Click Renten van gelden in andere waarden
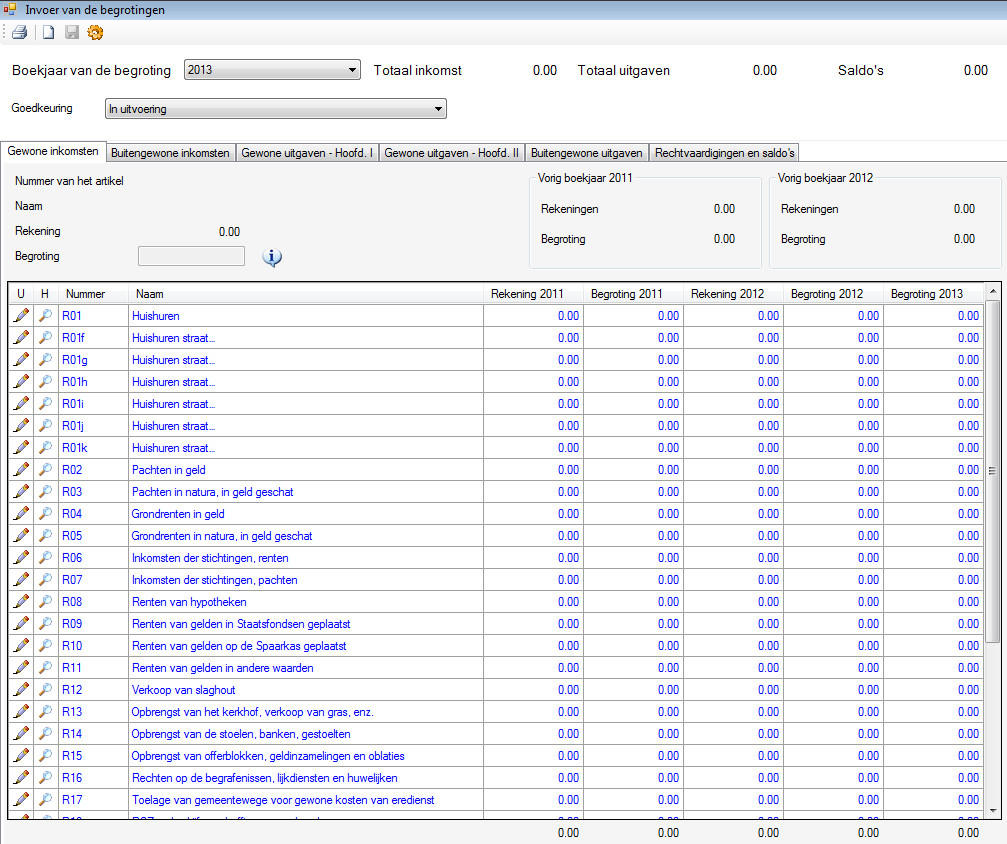1007x844 pixels. point(223,668)
